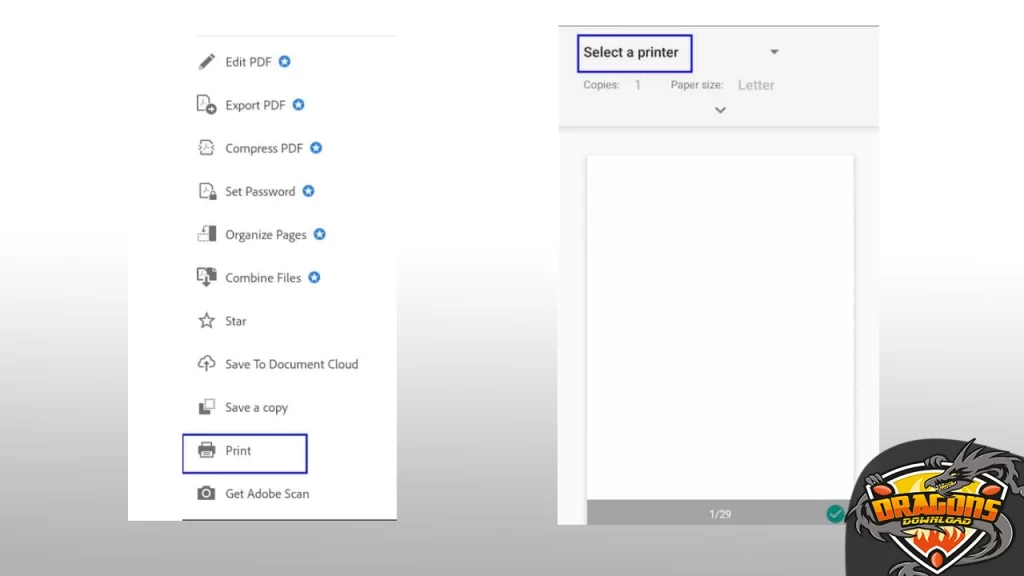Image resolution: width=1024 pixels, height=576 pixels.
Task: Choose Print from the menu
Action: (x=239, y=451)
